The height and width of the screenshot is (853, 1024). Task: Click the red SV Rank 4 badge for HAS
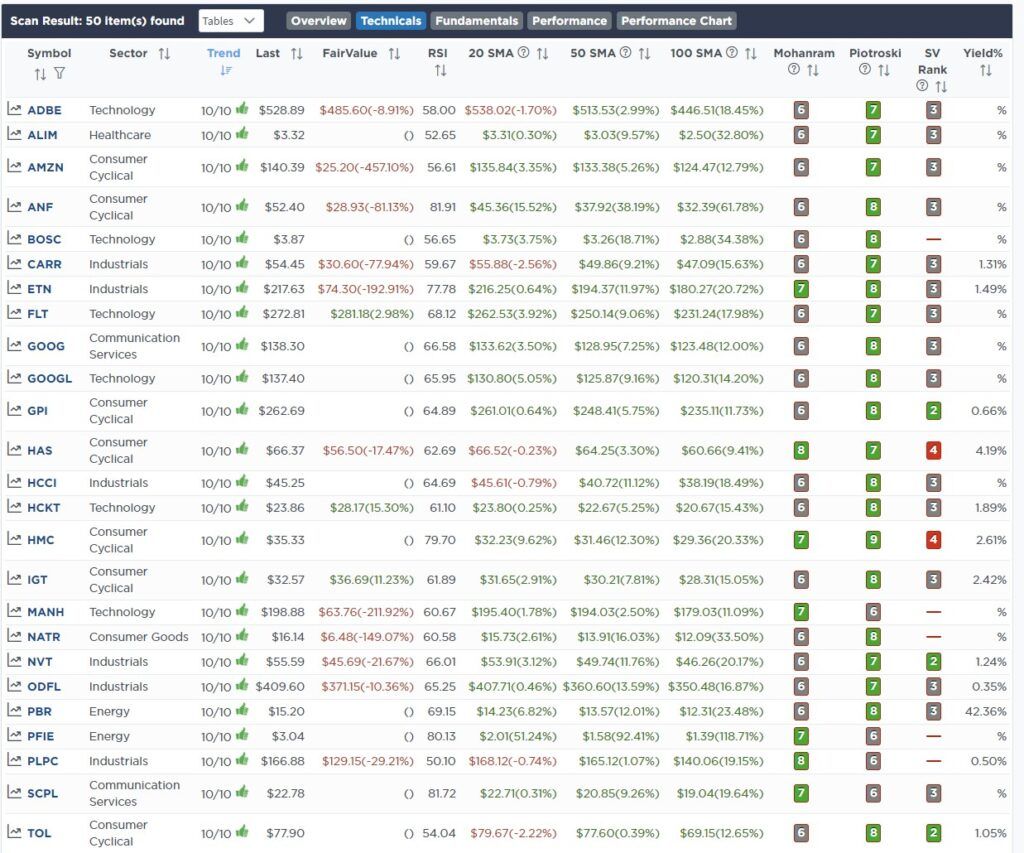click(x=933, y=450)
